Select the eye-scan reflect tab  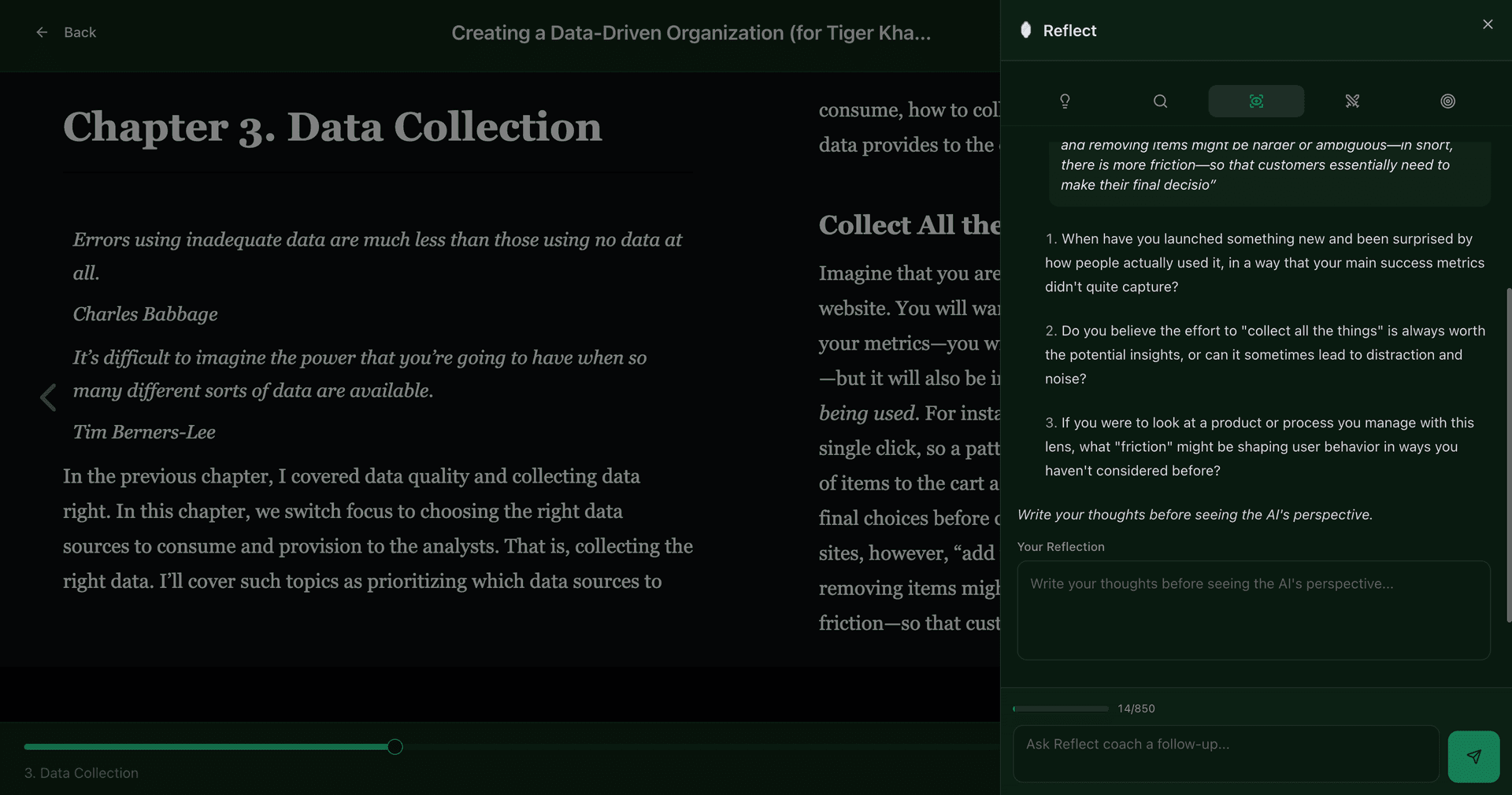(x=1256, y=101)
